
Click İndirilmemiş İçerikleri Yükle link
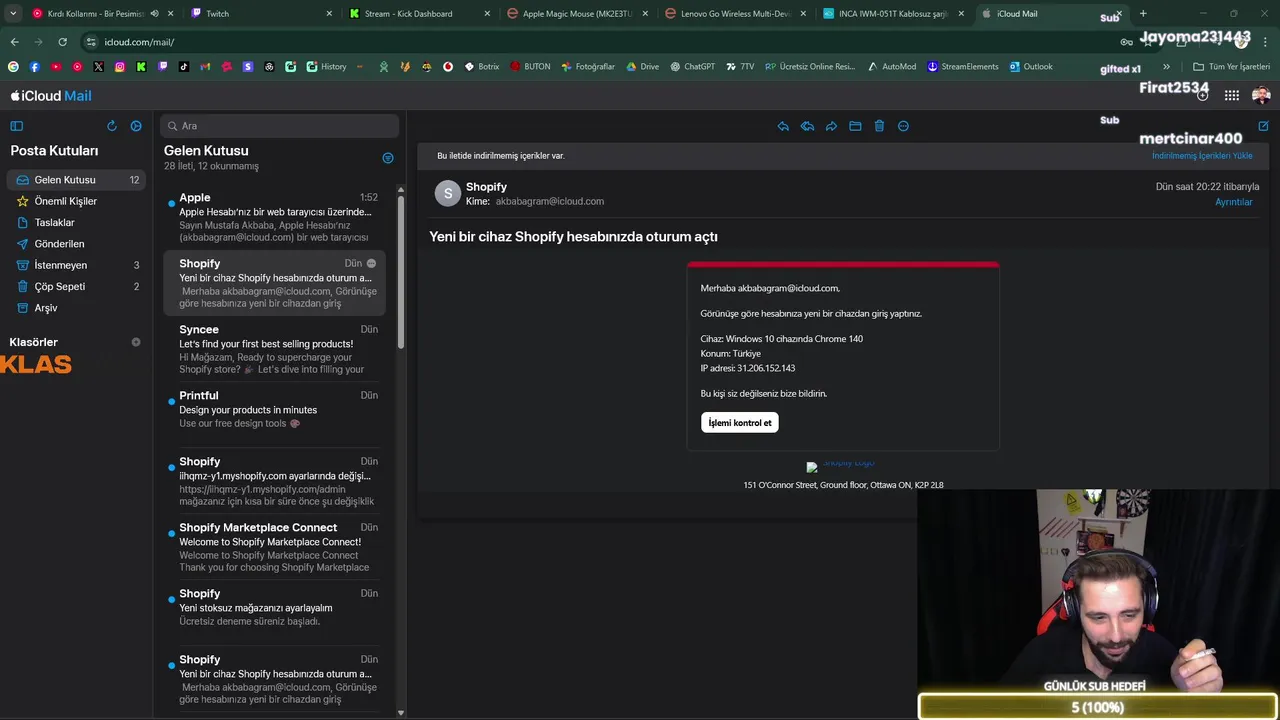1202,156
